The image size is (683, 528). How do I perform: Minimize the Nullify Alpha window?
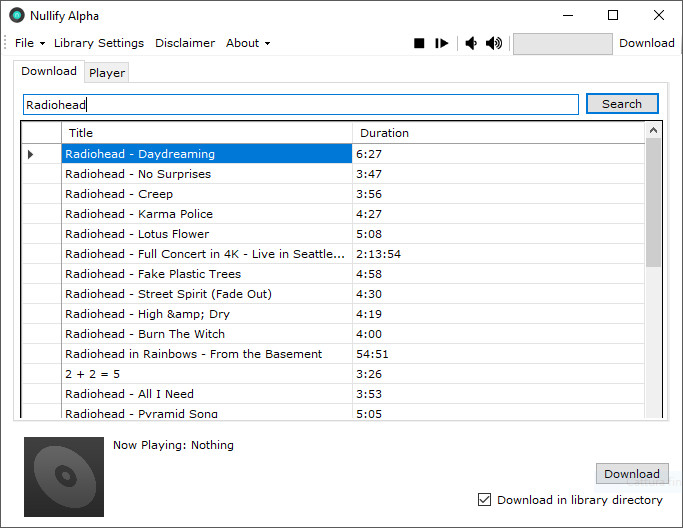click(x=568, y=16)
